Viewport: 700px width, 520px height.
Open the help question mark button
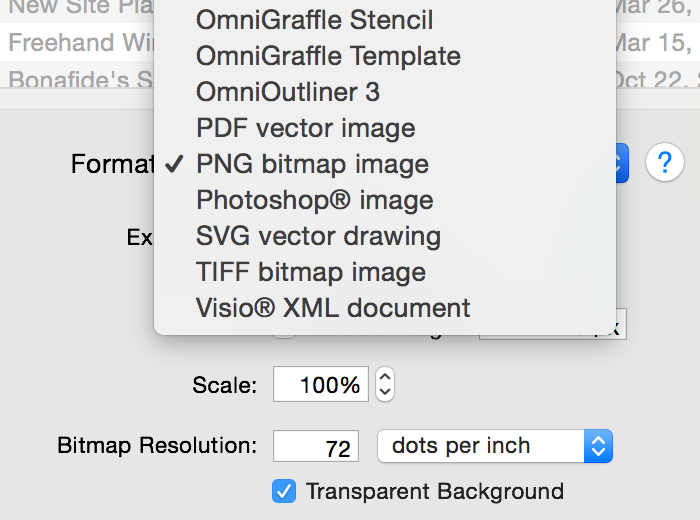click(x=664, y=162)
